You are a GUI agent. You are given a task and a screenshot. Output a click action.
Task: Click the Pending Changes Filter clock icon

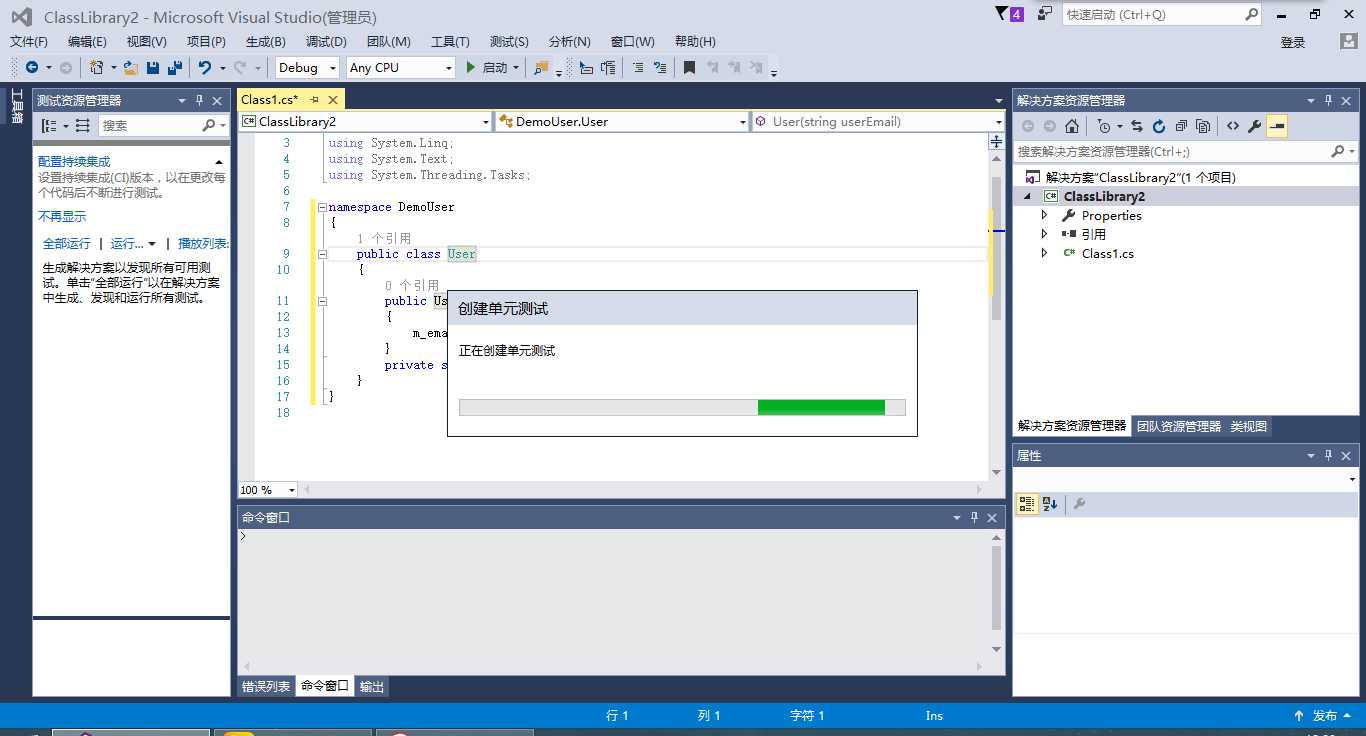[1103, 126]
